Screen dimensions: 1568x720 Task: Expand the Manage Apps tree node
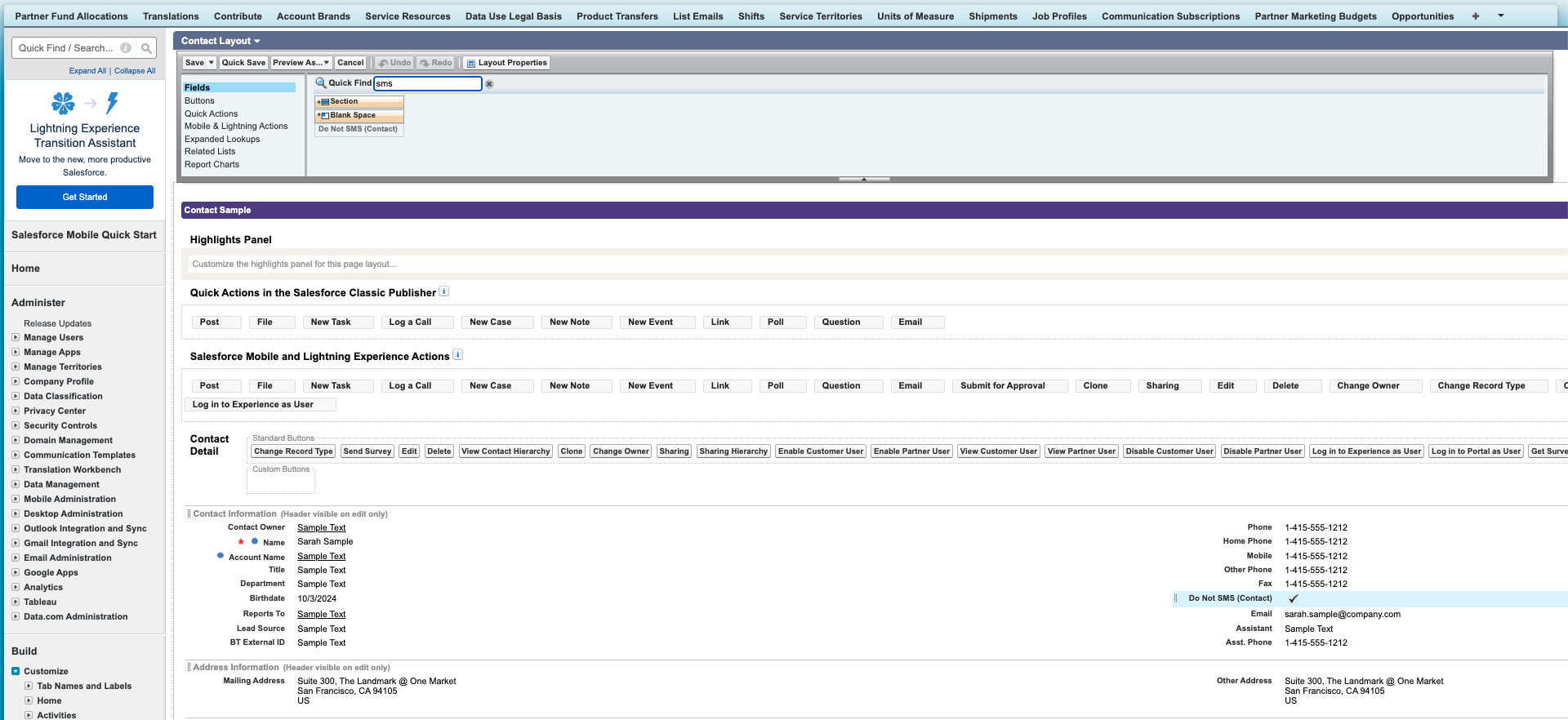16,352
